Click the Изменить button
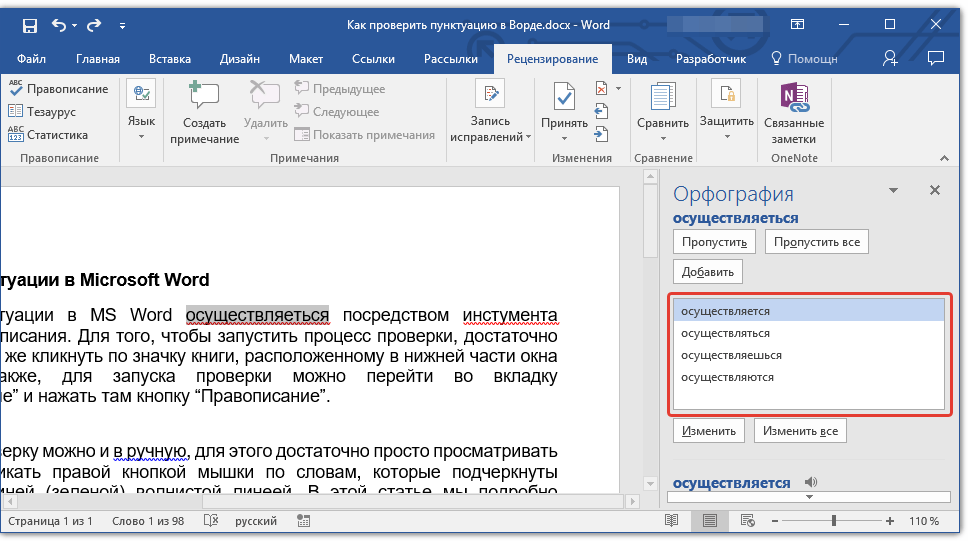Image resolution: width=968 pixels, height=541 pixels. (x=709, y=431)
